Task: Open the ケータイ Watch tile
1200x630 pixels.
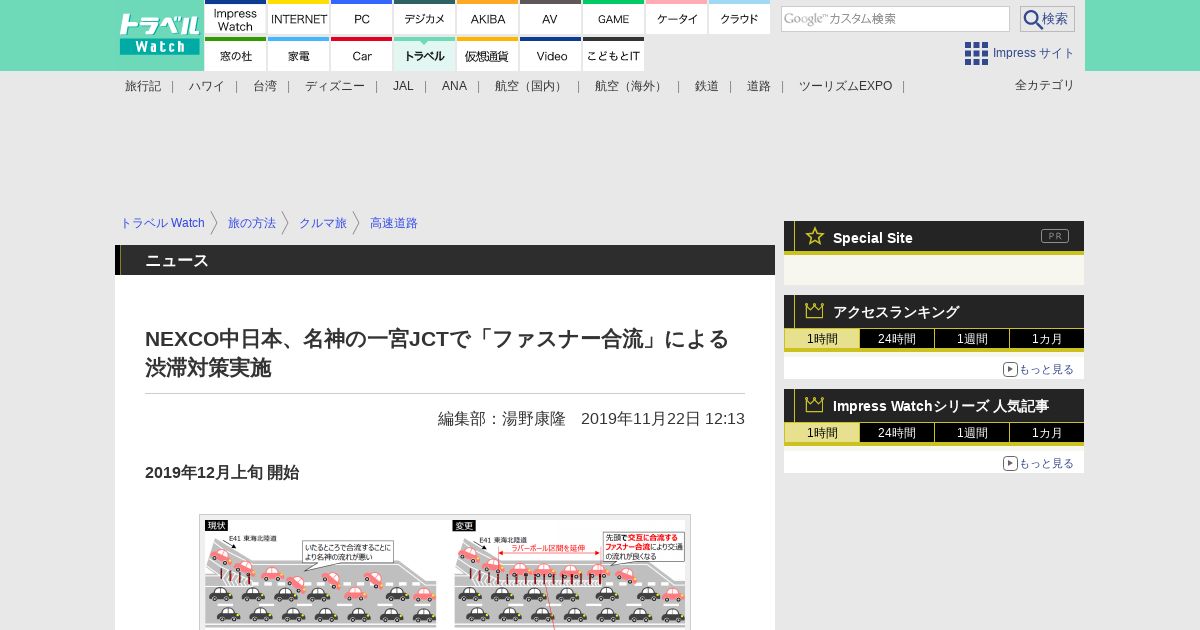Action: tap(677, 18)
